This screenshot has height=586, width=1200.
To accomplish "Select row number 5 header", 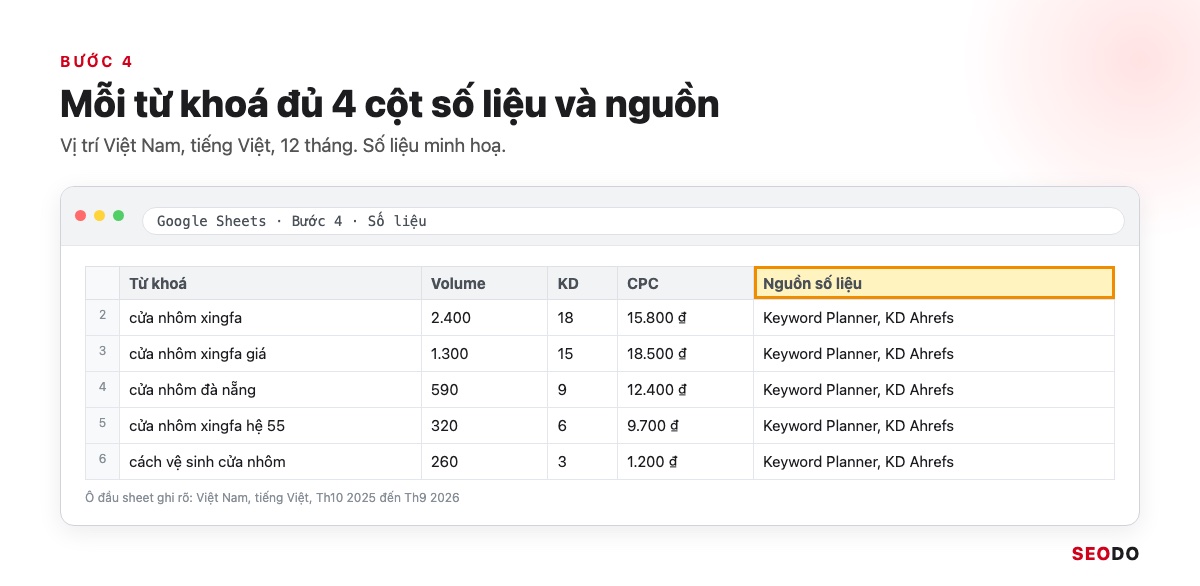I will pyautogui.click(x=103, y=426).
